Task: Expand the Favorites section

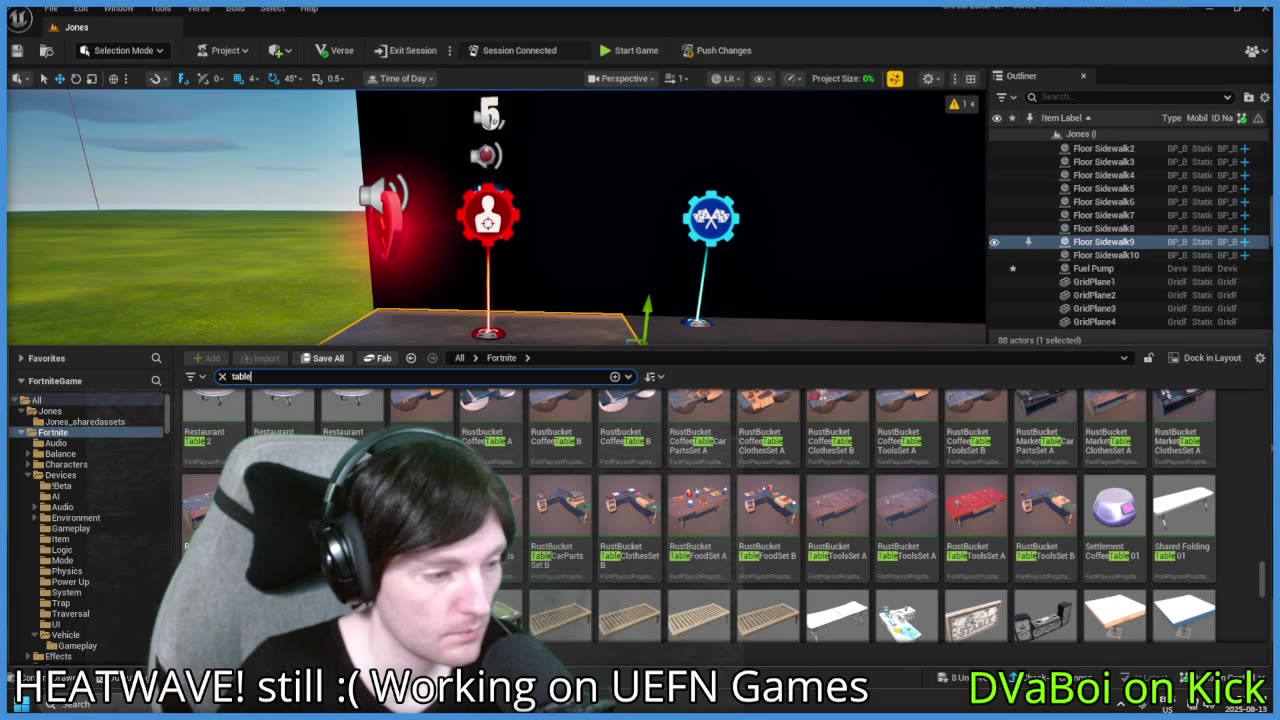Action: (x=20, y=358)
